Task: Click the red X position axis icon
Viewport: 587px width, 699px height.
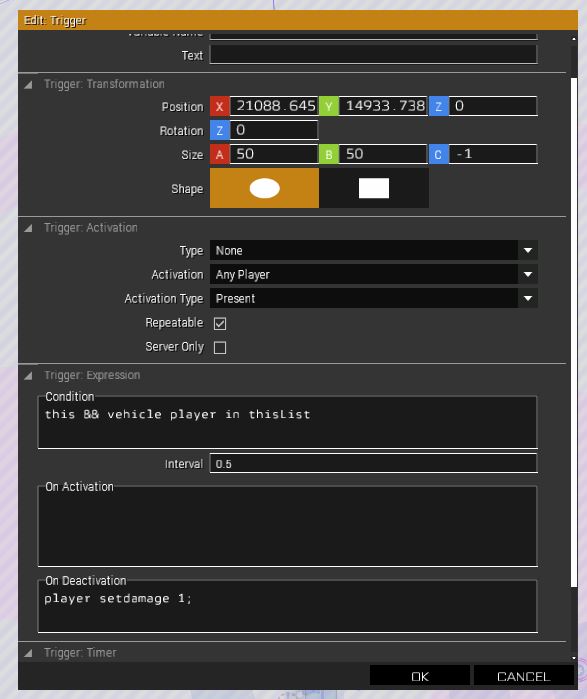Action: [220, 107]
